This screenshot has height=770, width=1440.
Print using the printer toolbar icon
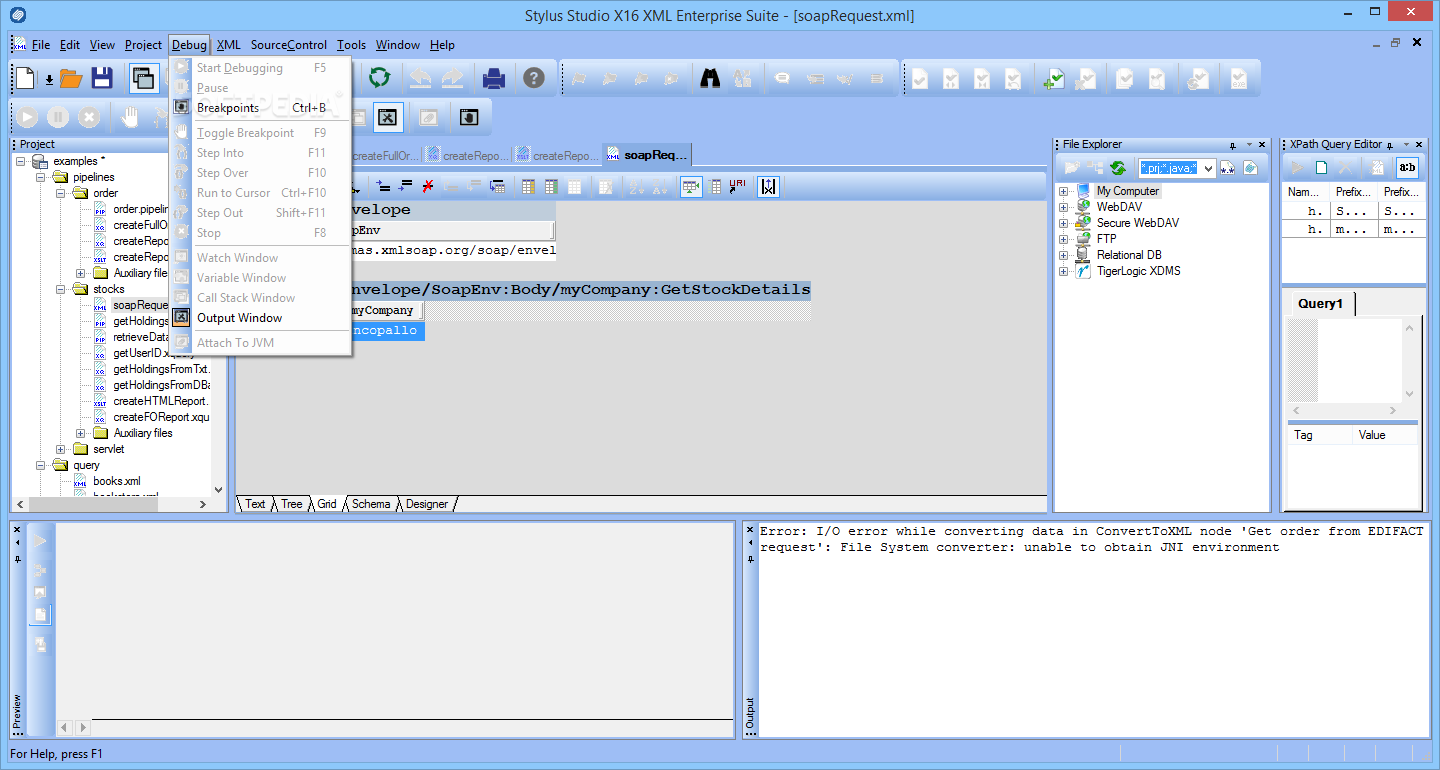[494, 77]
